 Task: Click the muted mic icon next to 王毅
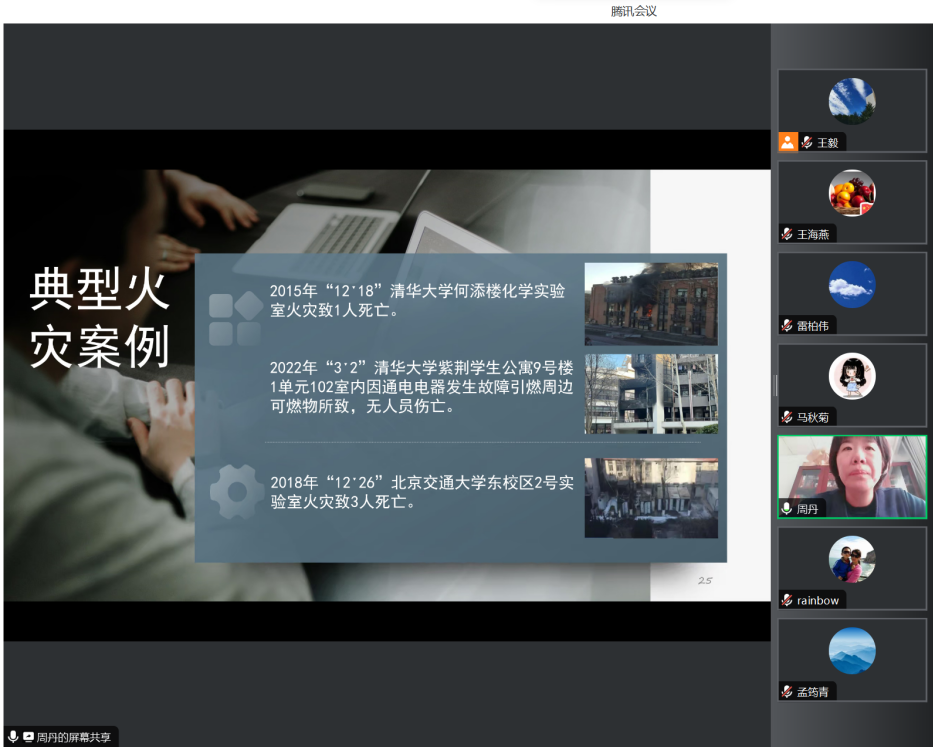(806, 142)
